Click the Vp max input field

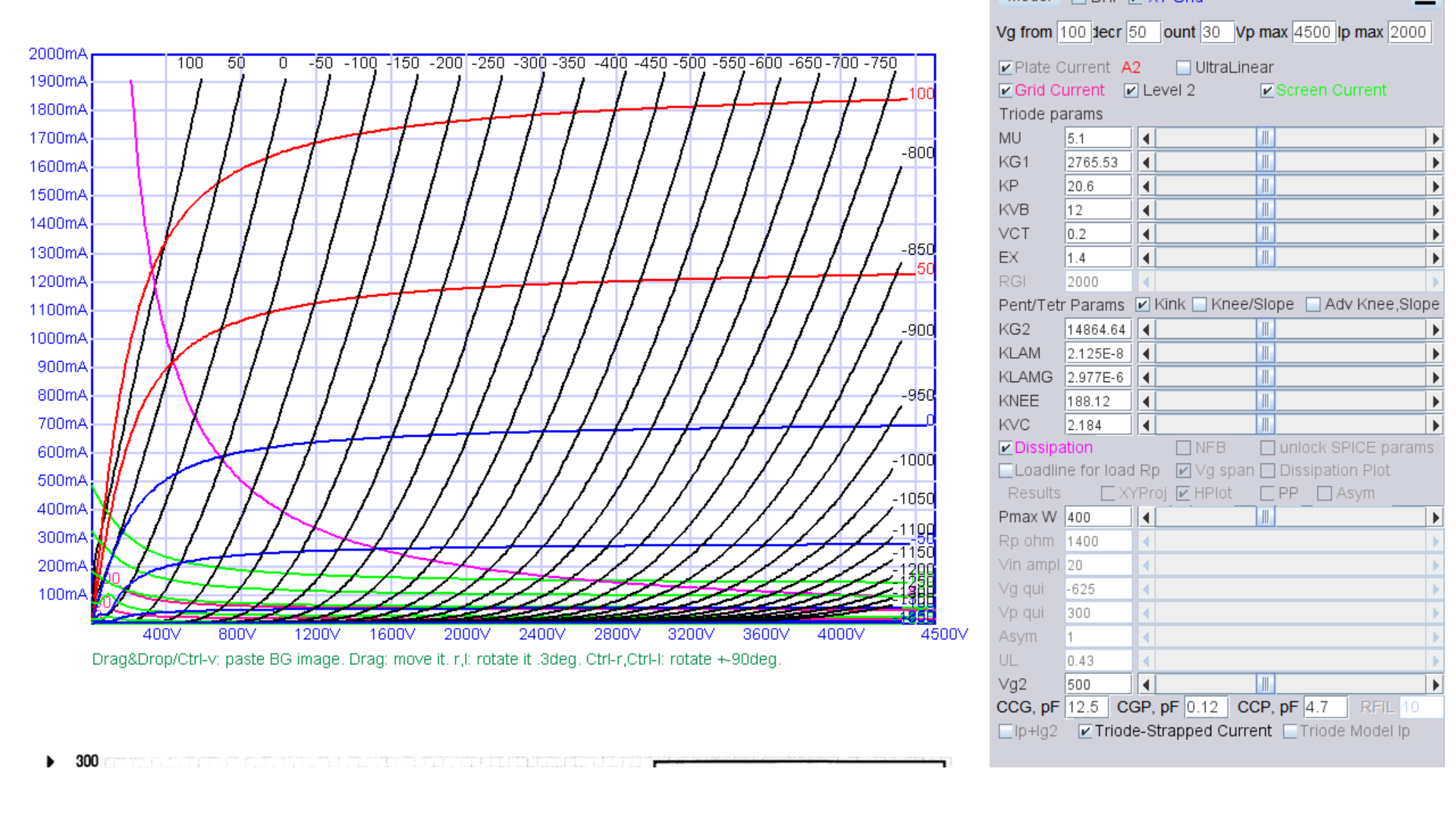click(x=1313, y=32)
